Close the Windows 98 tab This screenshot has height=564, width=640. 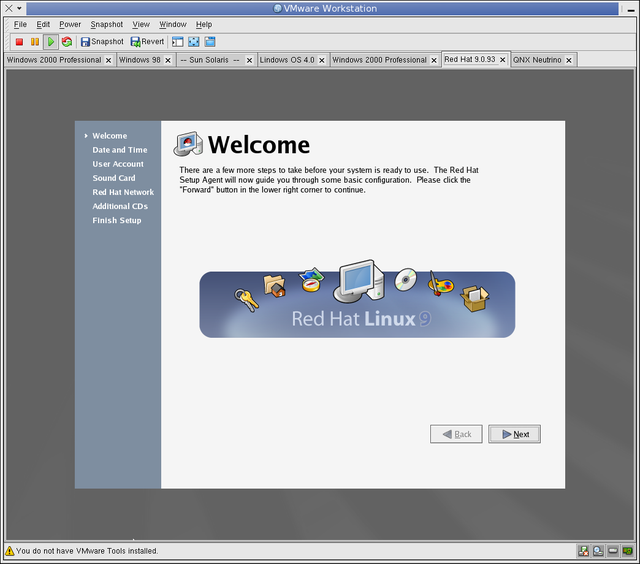[168, 60]
